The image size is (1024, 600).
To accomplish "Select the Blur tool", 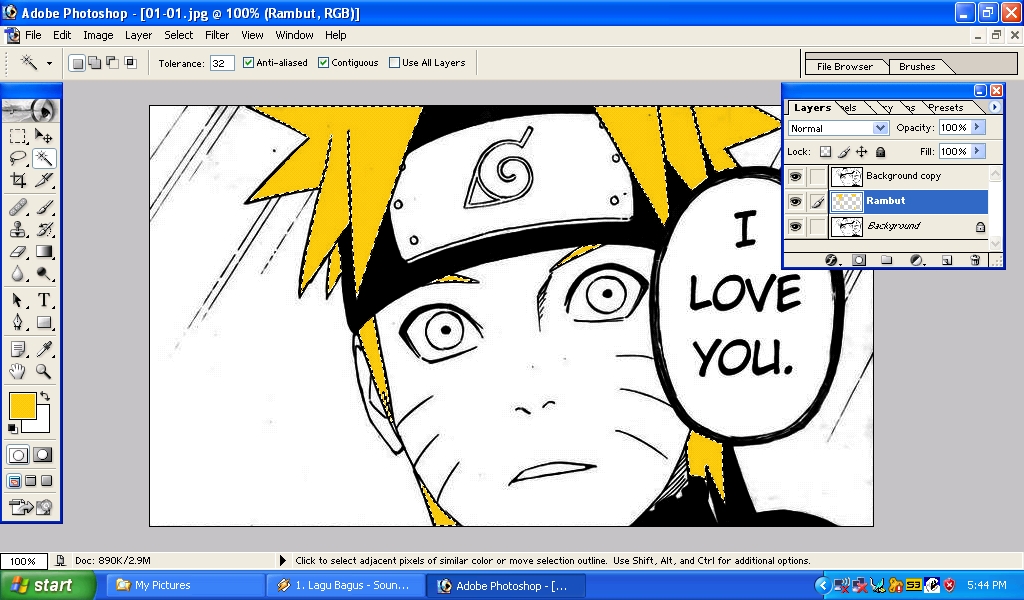I will pos(18,274).
